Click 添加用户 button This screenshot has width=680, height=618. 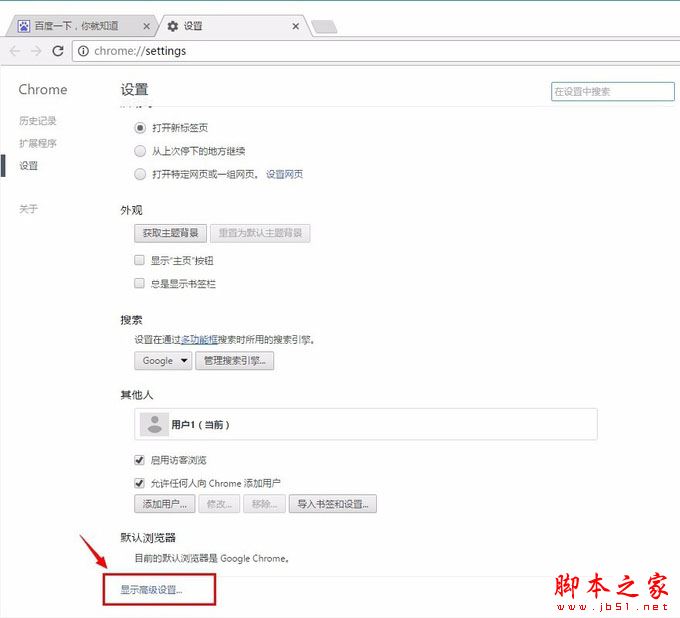[x=165, y=504]
